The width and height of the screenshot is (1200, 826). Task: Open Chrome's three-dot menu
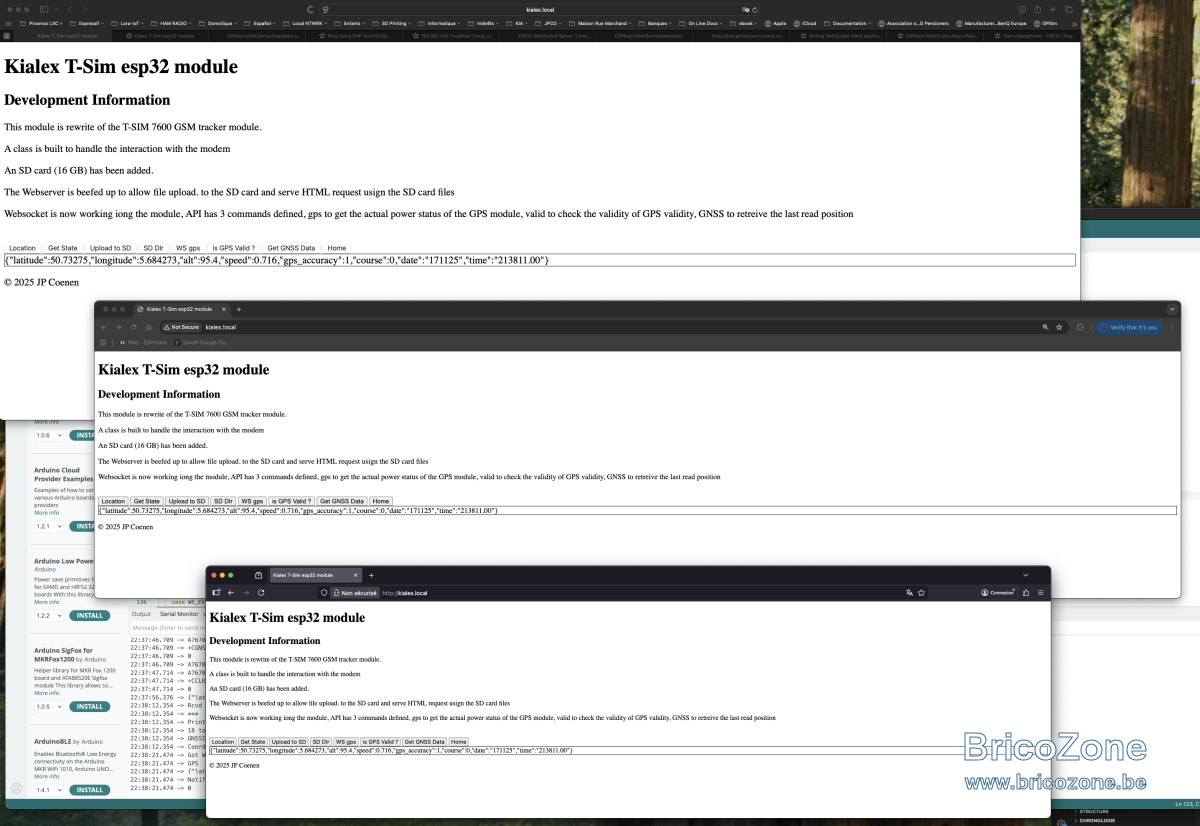[1171, 327]
